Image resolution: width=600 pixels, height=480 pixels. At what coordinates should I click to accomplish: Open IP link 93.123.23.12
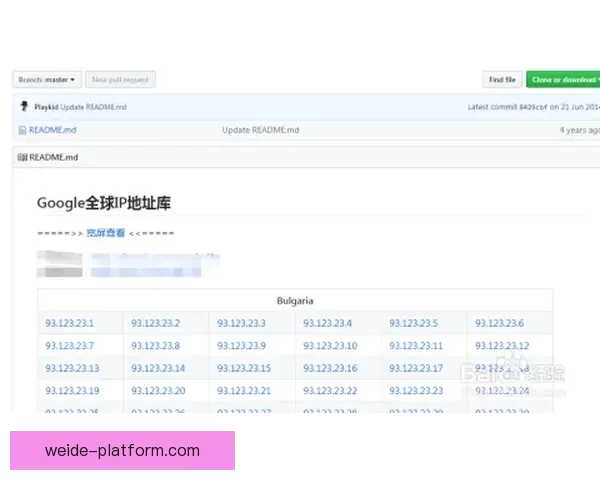pos(502,346)
